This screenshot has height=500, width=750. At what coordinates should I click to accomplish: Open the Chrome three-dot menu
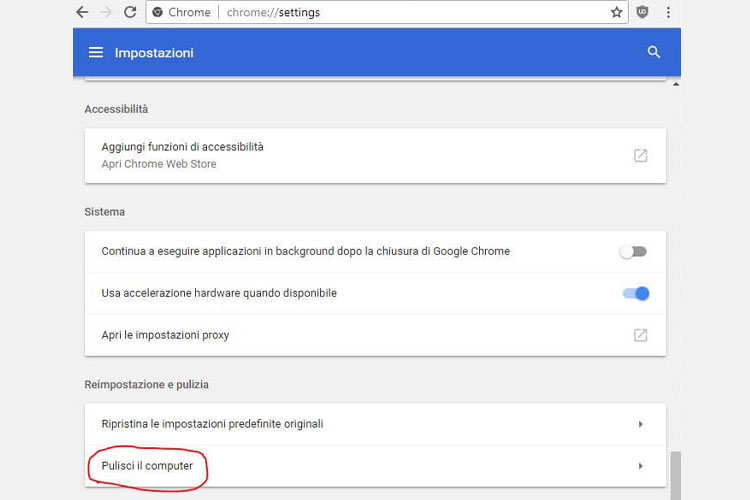click(668, 12)
